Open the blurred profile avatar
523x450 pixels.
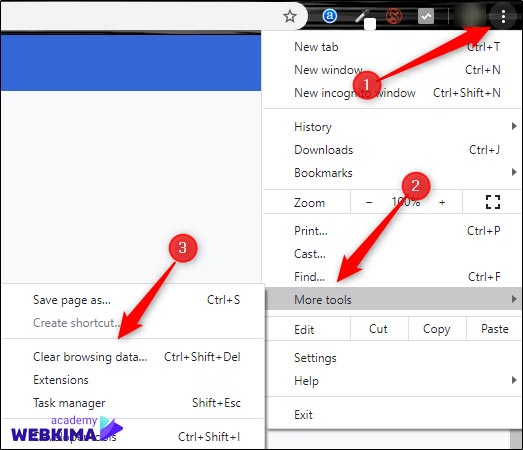pos(471,16)
